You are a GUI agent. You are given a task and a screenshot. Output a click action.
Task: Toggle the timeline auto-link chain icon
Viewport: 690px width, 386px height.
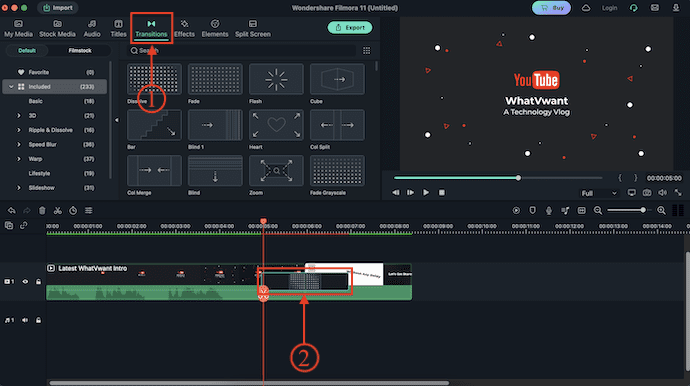[x=24, y=226]
